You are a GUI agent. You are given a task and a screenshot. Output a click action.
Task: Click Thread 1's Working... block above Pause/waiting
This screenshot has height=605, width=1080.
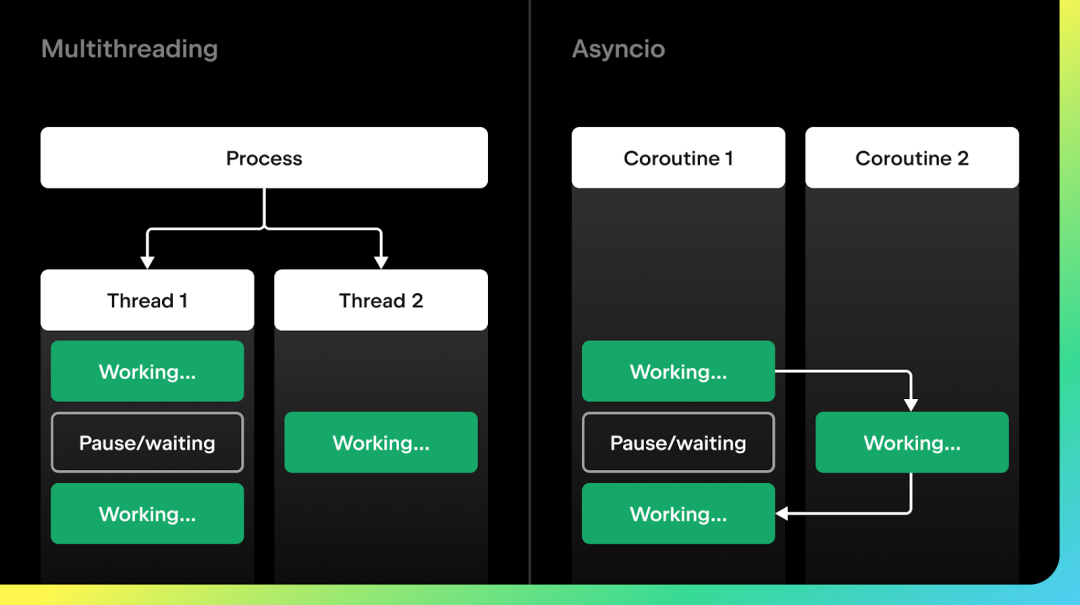pyautogui.click(x=147, y=371)
